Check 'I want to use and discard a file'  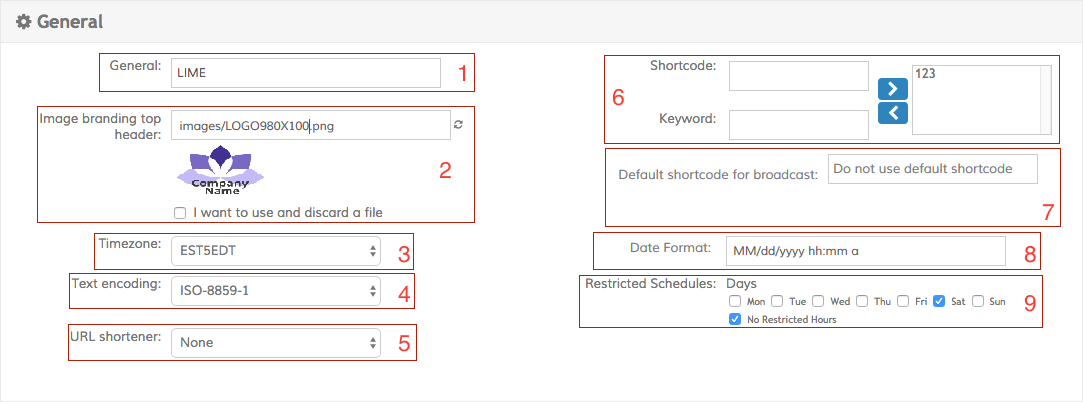pos(179,212)
